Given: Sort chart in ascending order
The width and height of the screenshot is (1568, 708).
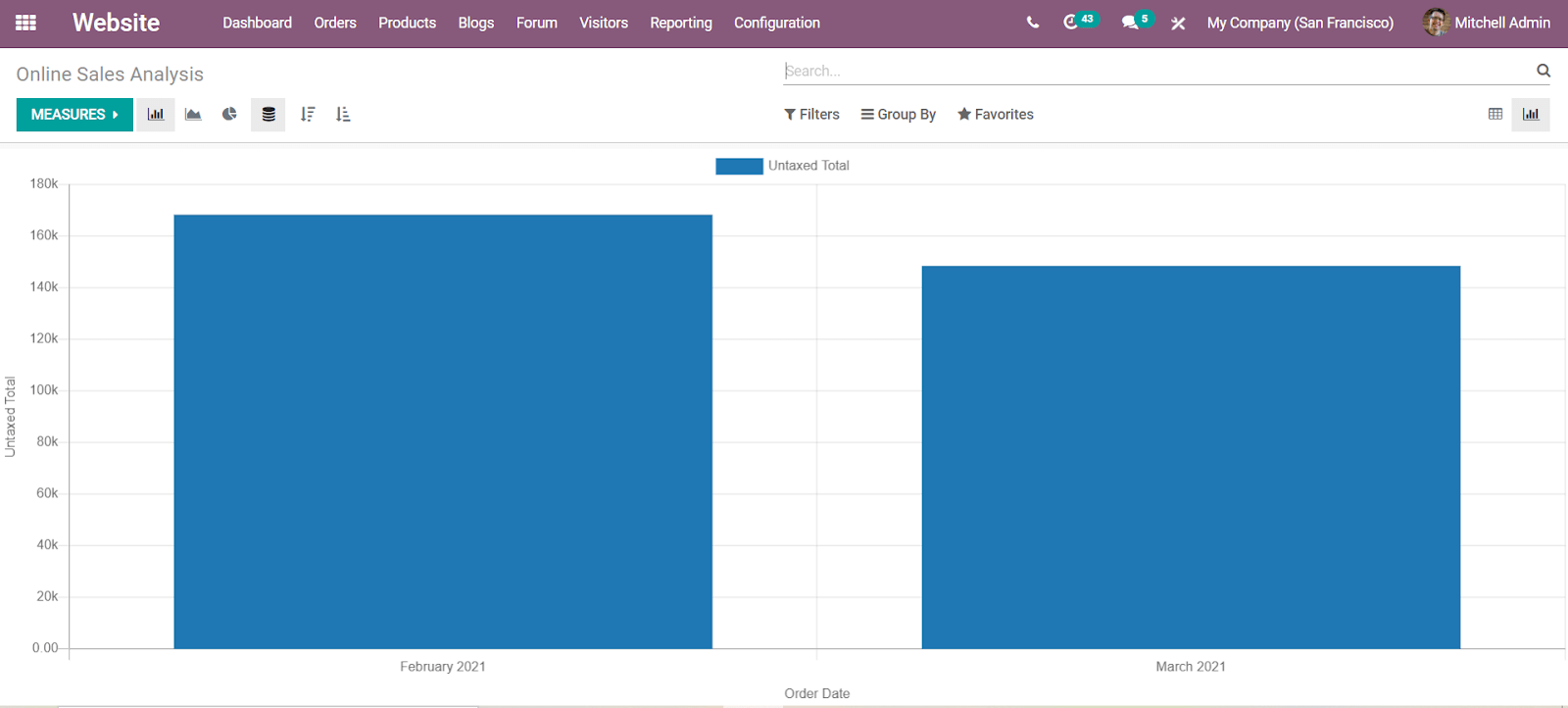Looking at the screenshot, I should tap(343, 115).
